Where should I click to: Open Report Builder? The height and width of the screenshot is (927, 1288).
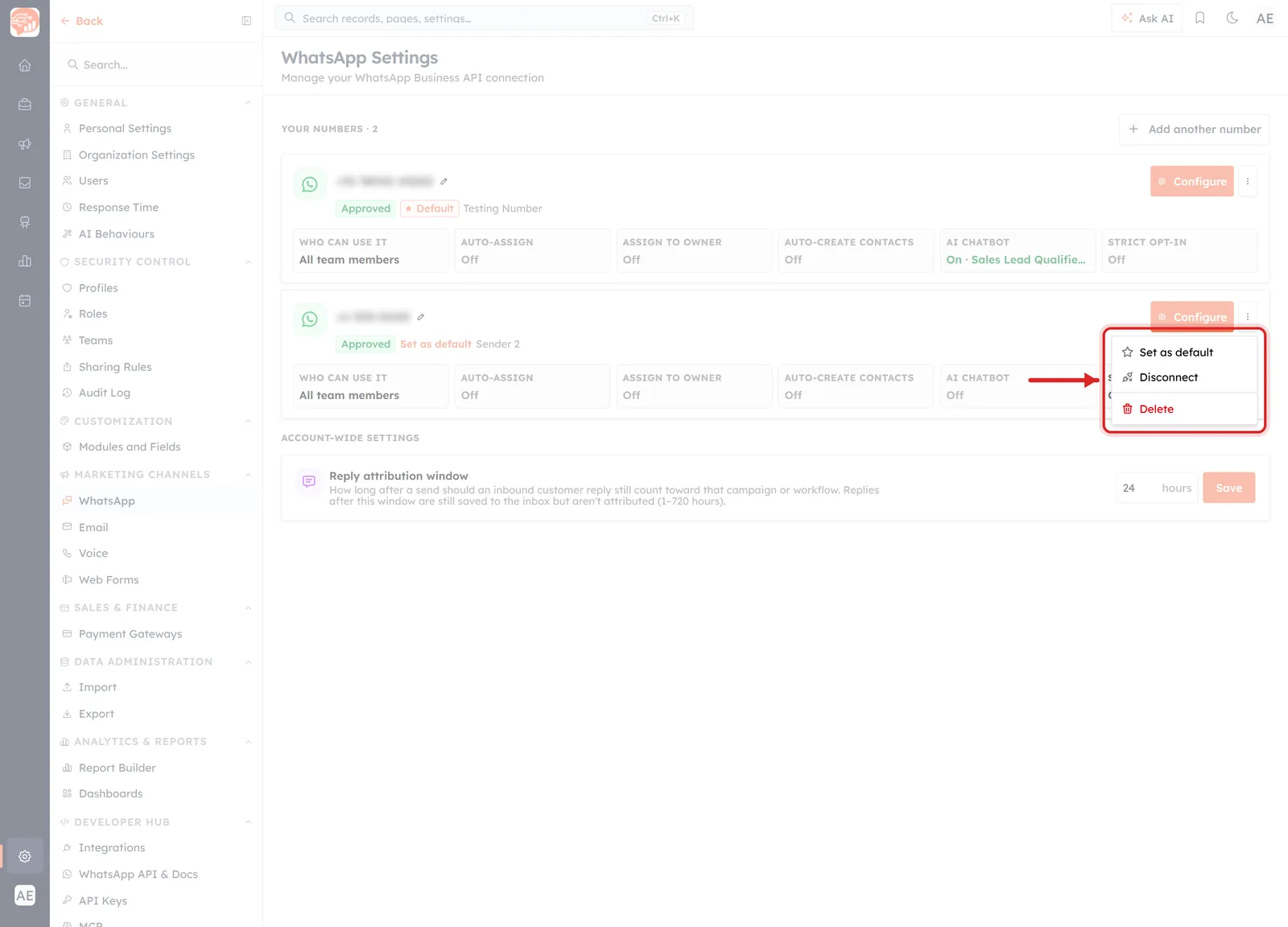pos(118,768)
